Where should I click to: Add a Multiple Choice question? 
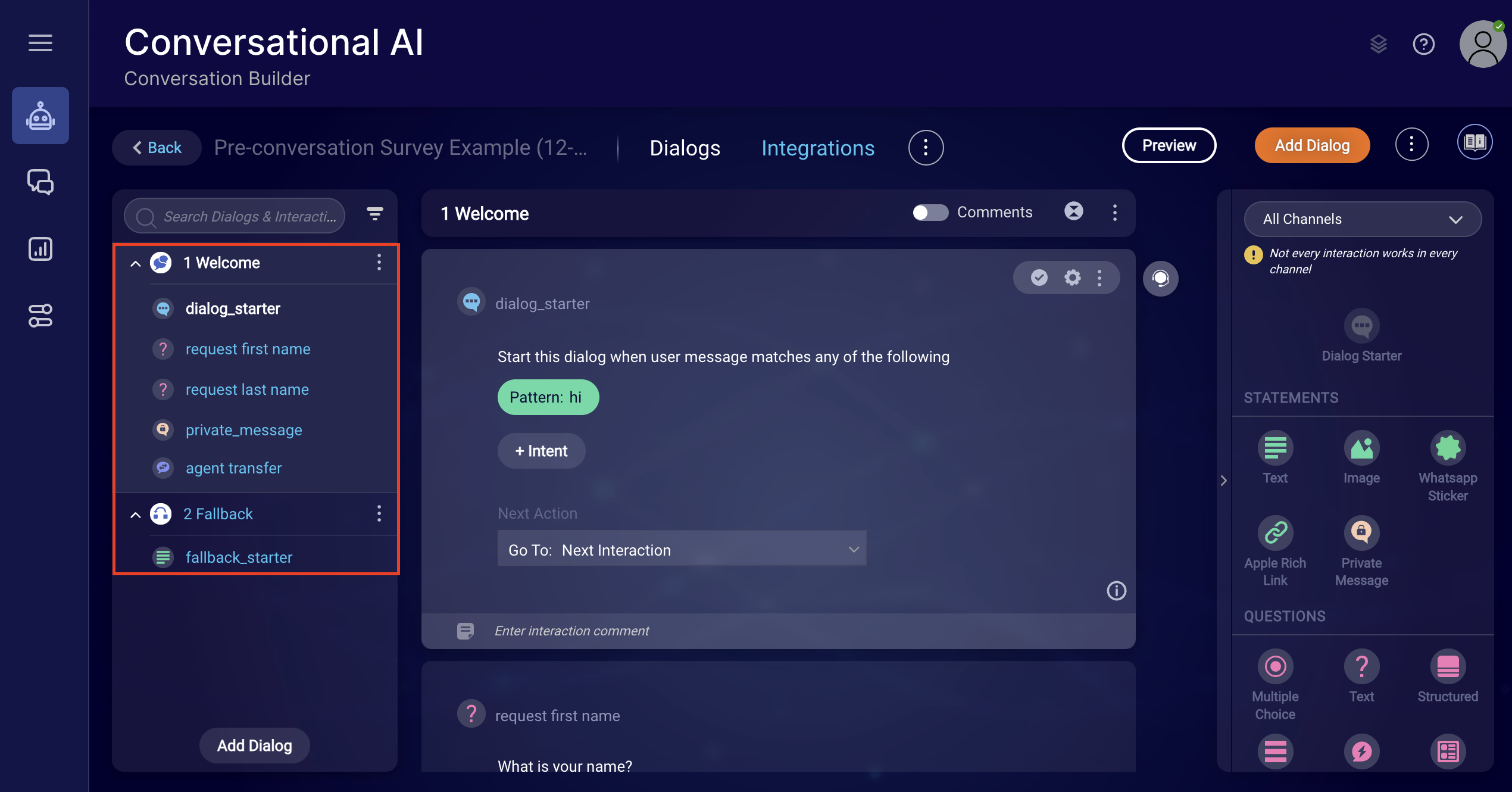1275,667
